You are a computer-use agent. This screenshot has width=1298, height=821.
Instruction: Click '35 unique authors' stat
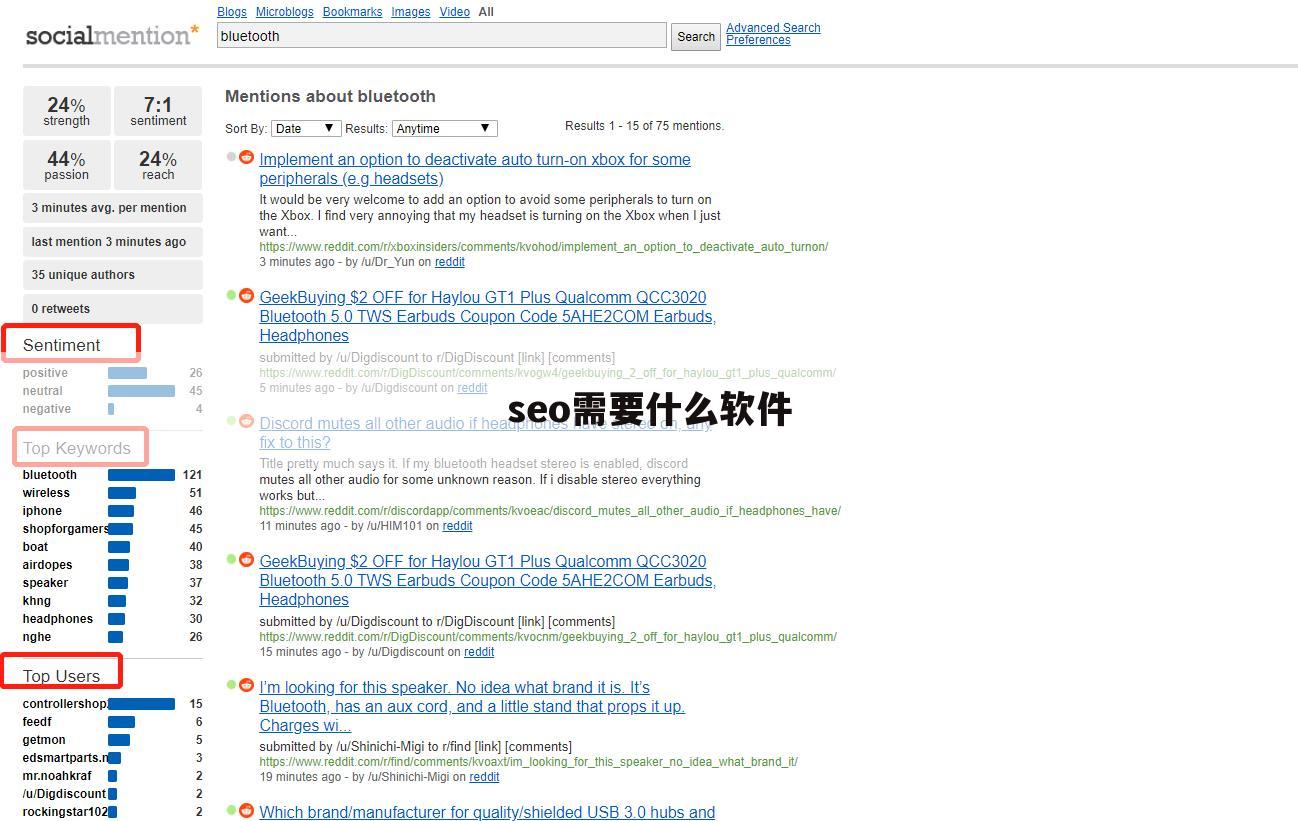[112, 275]
